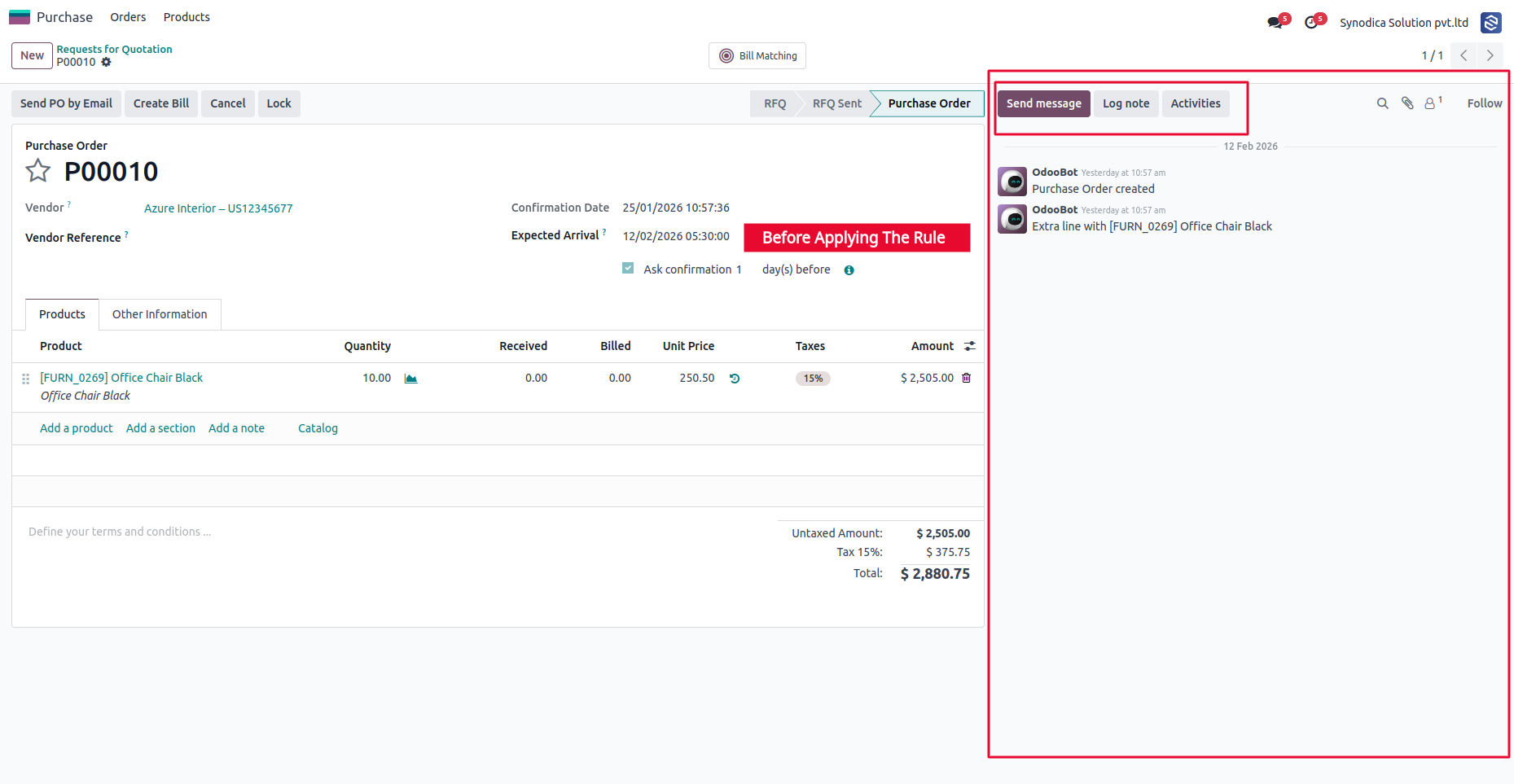The image size is (1514, 784).
Task: Open the Azure Interior vendor link
Action: pyautogui.click(x=218, y=208)
